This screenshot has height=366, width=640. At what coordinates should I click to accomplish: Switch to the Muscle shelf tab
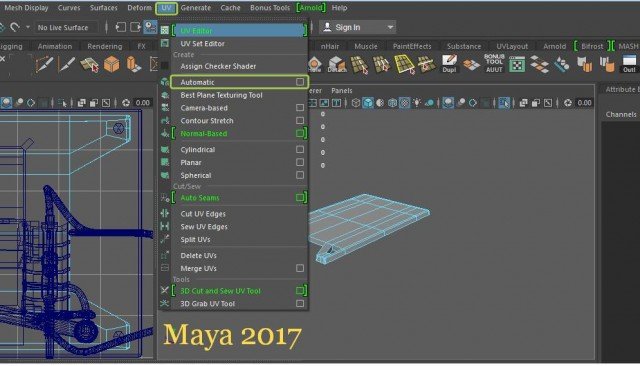point(366,46)
